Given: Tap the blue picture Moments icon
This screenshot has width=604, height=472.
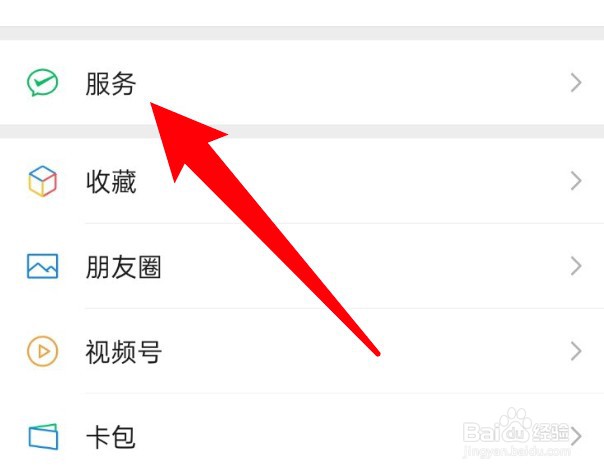Looking at the screenshot, I should (x=42, y=266).
